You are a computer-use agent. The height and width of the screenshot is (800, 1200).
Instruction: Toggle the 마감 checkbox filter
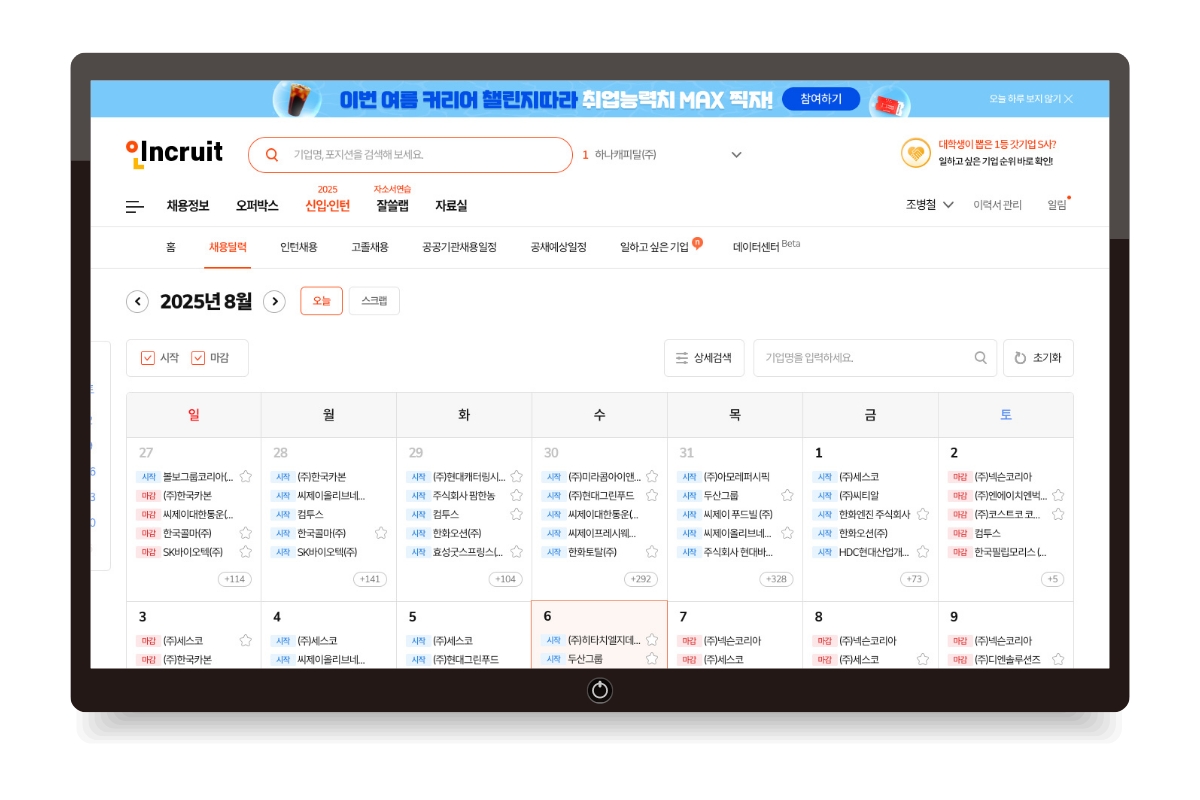click(x=198, y=358)
